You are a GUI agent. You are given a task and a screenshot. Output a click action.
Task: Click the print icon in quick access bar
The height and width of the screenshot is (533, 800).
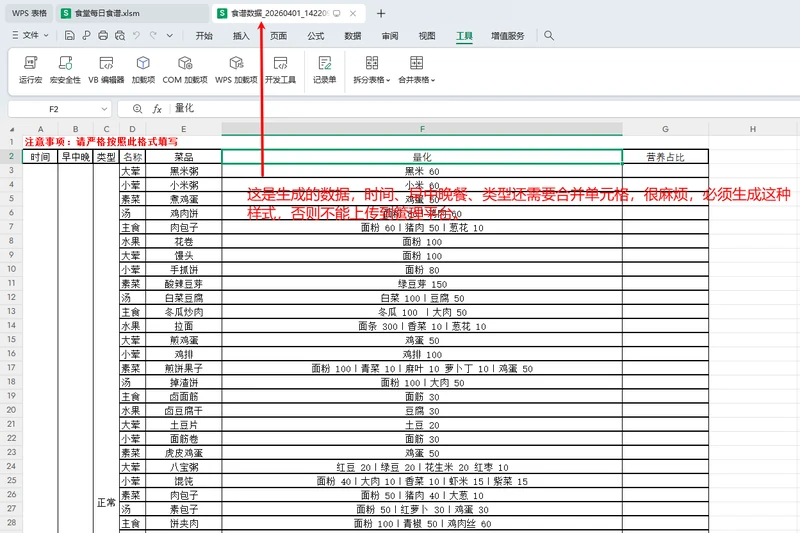pos(103,35)
